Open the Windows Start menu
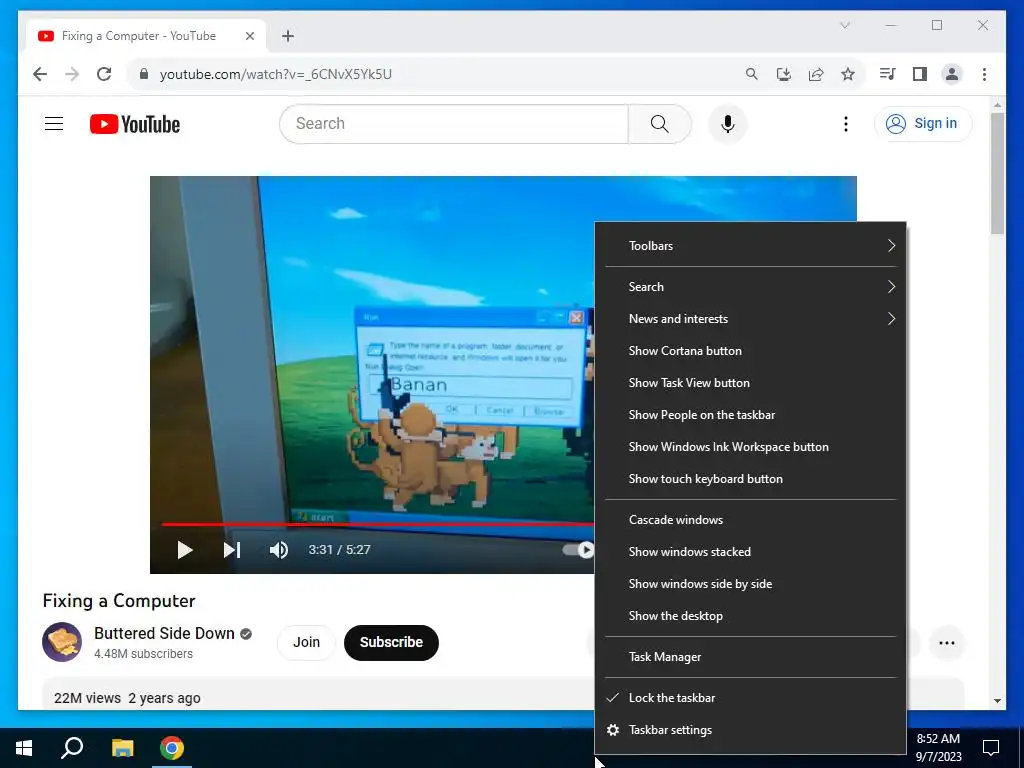The image size is (1024, 768). [24, 748]
